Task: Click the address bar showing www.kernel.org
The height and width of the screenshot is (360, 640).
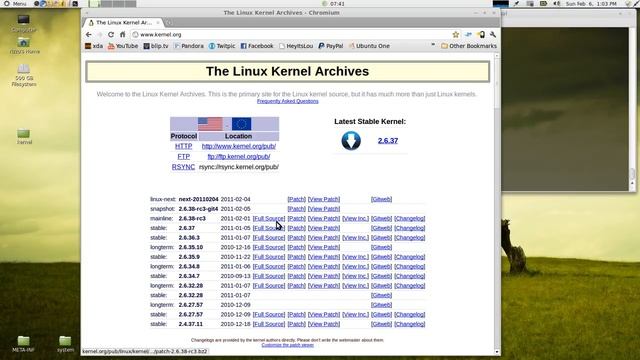Action: (x=291, y=35)
